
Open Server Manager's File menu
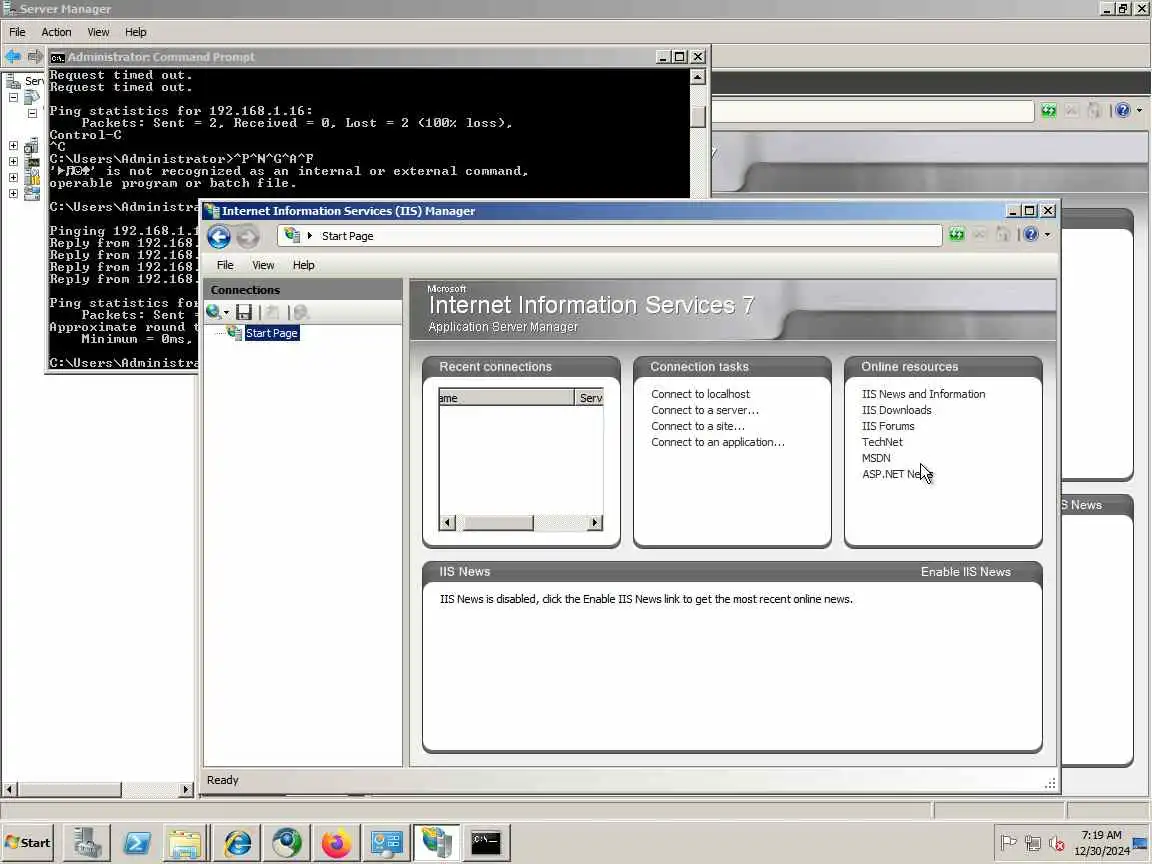[x=17, y=32]
